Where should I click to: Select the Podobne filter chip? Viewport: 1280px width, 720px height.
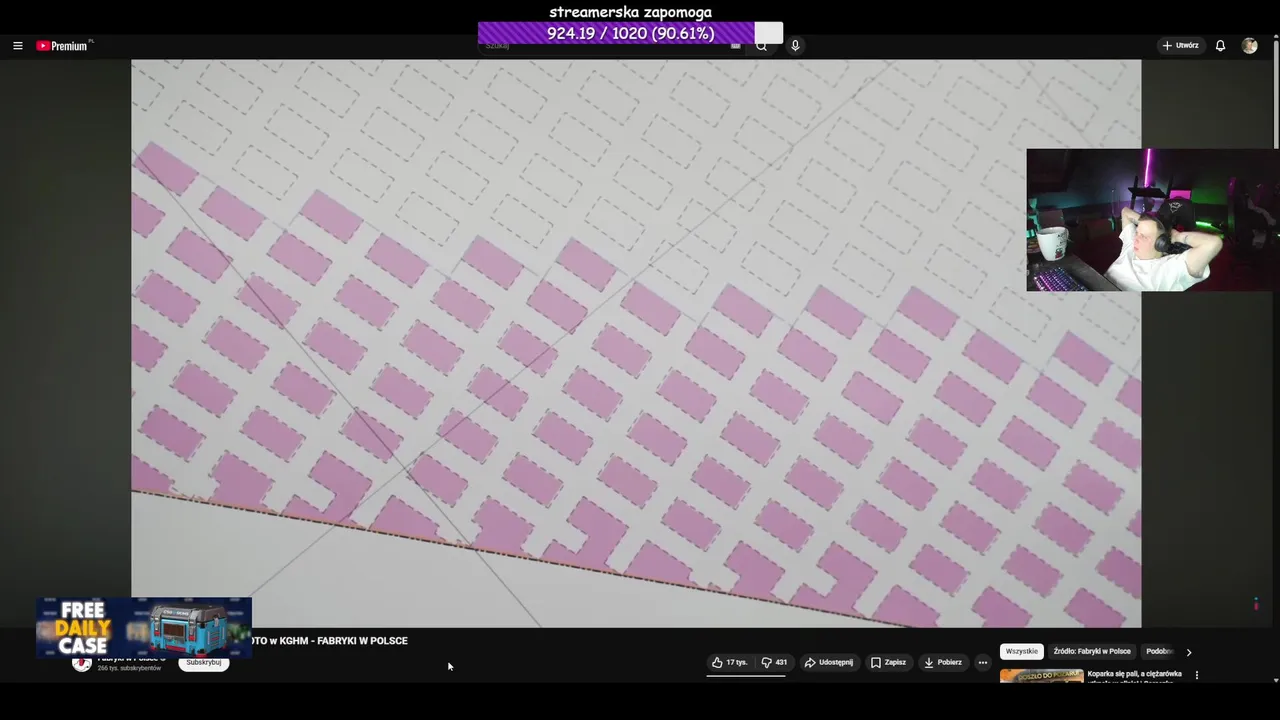[x=1158, y=652]
